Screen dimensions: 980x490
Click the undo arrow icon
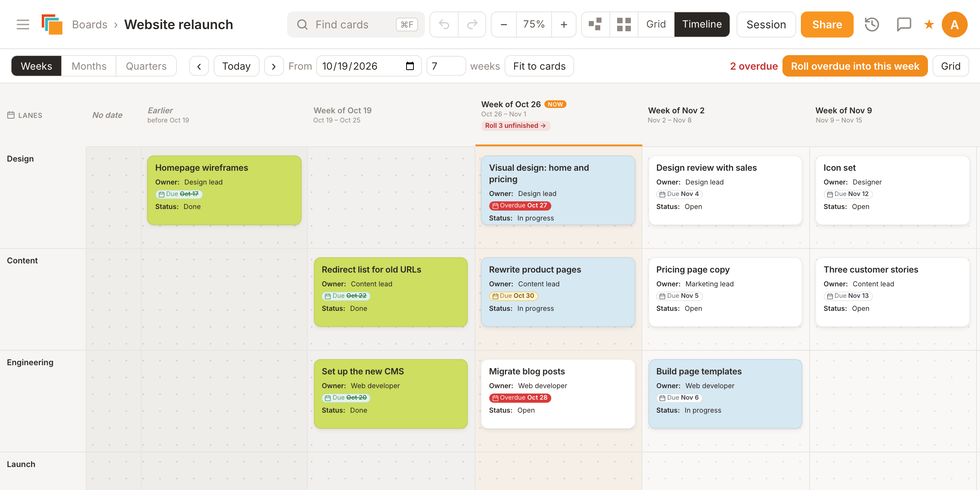(444, 24)
